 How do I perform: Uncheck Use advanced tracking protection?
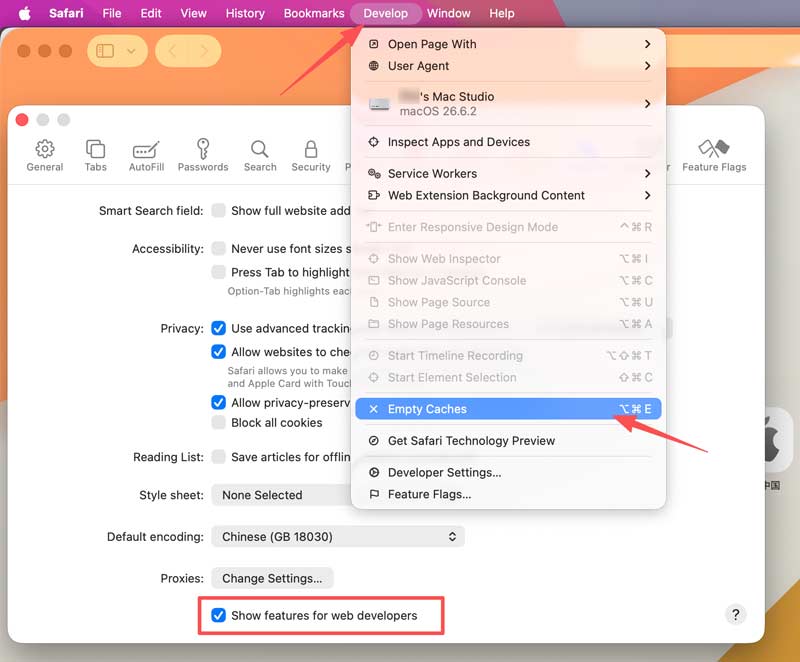point(218,328)
